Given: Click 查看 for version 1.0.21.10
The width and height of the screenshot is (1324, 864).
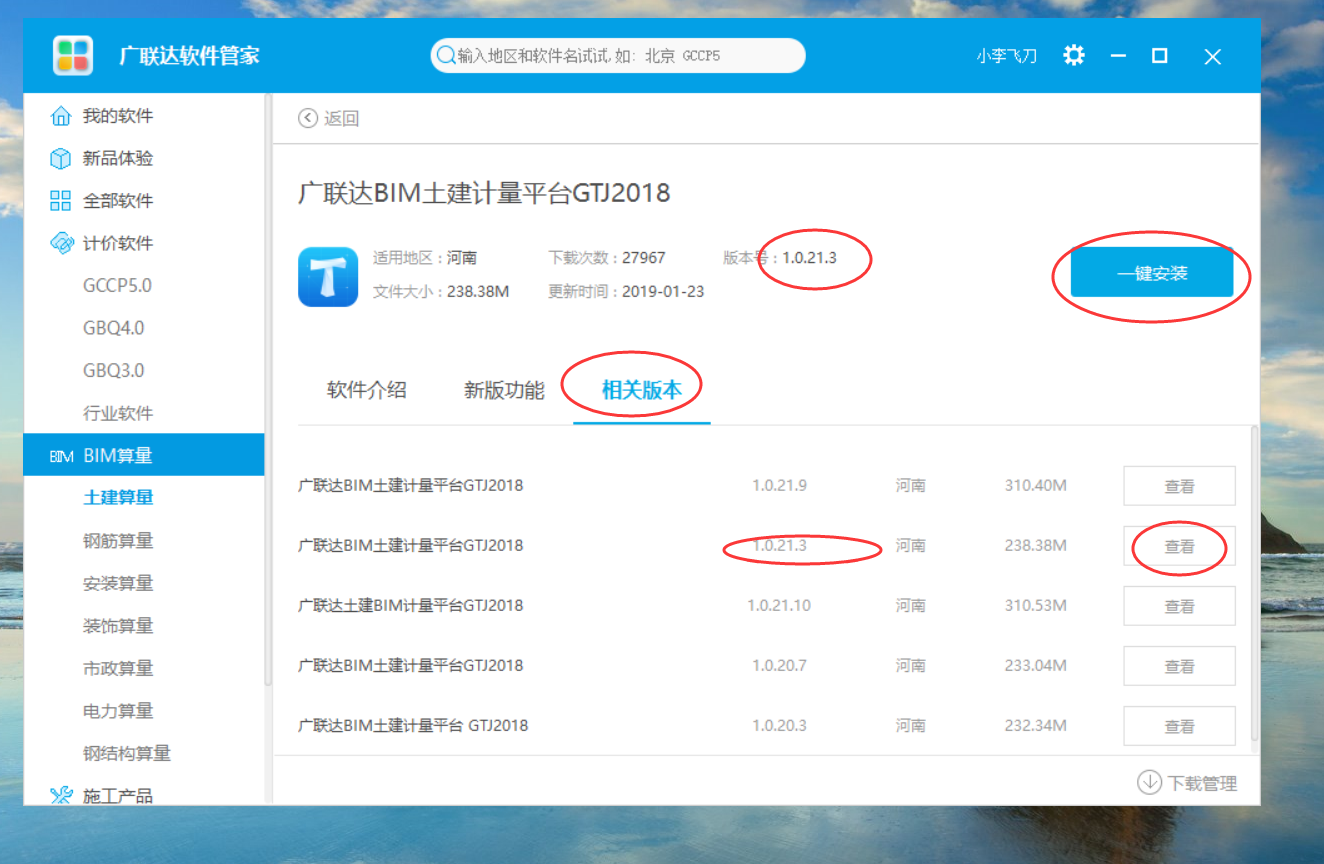Looking at the screenshot, I should click(1179, 606).
